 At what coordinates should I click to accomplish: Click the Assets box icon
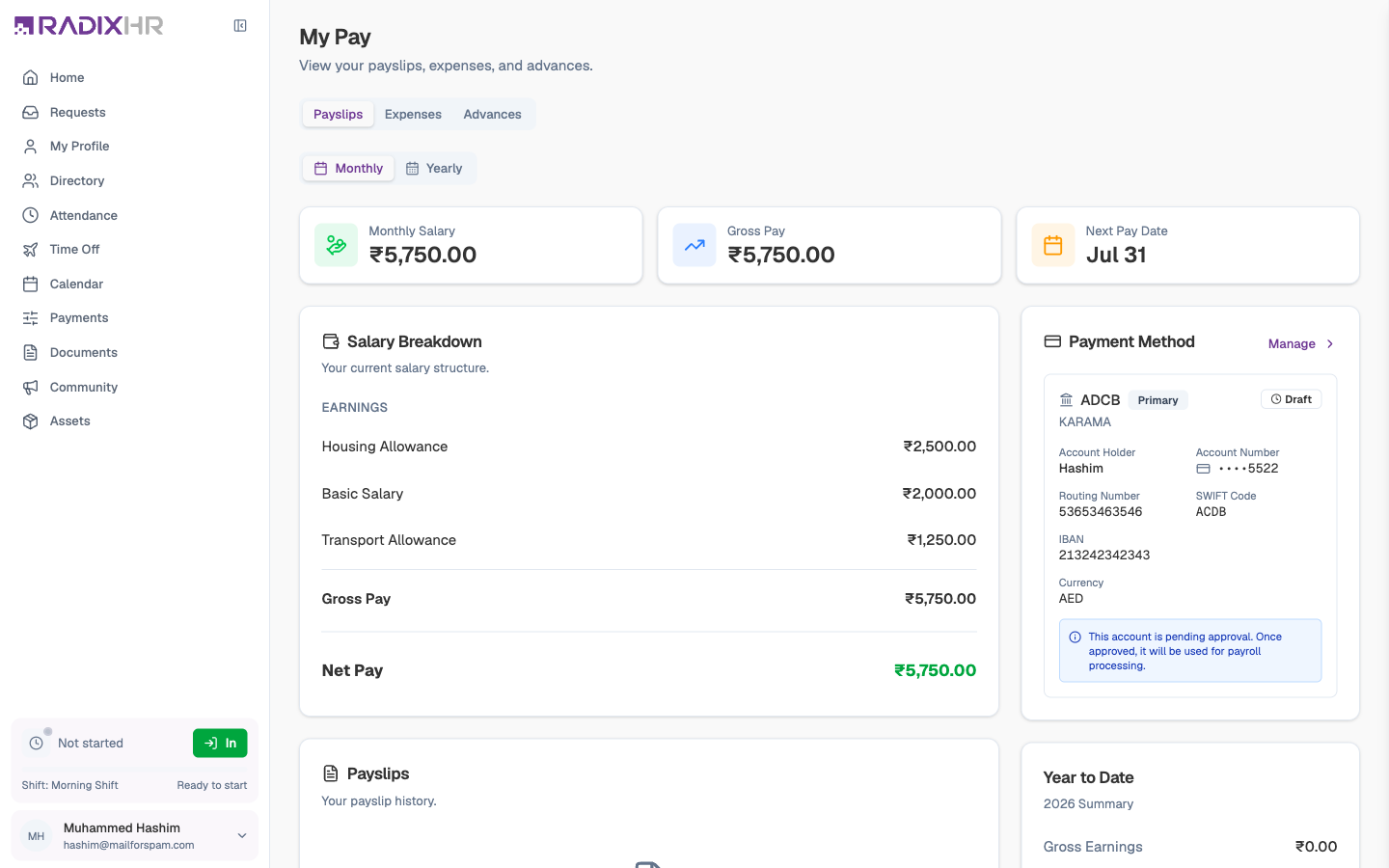pos(31,420)
